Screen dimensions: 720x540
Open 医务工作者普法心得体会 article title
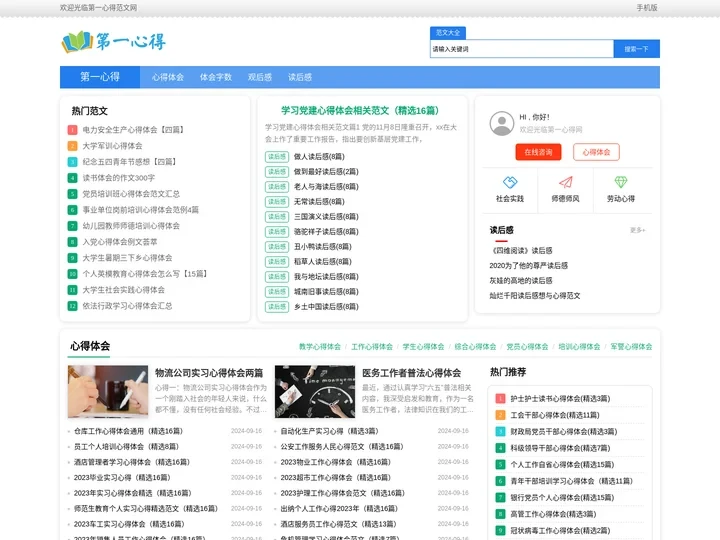click(411, 373)
